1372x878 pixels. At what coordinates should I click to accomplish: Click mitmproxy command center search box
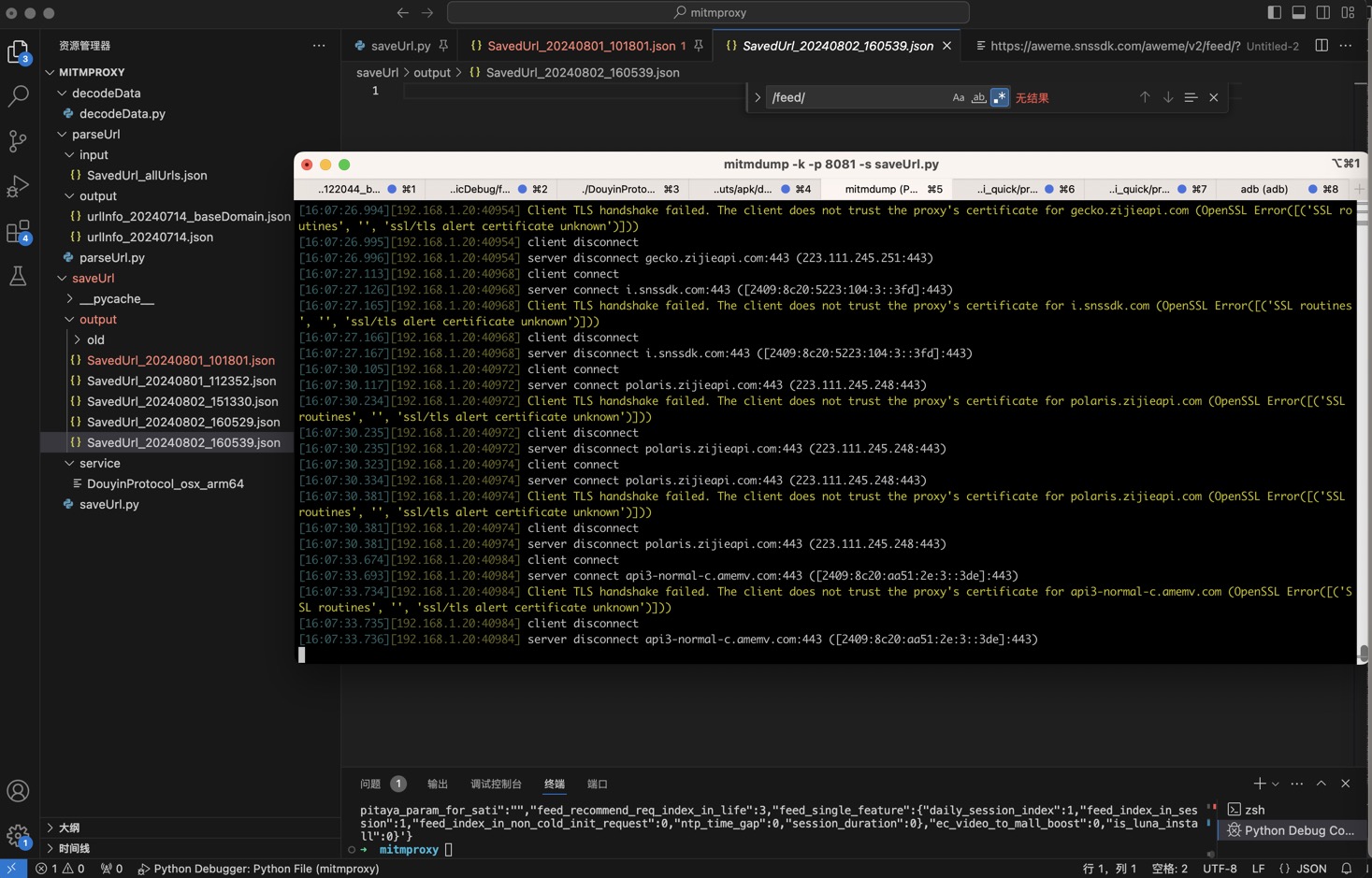[x=708, y=12]
